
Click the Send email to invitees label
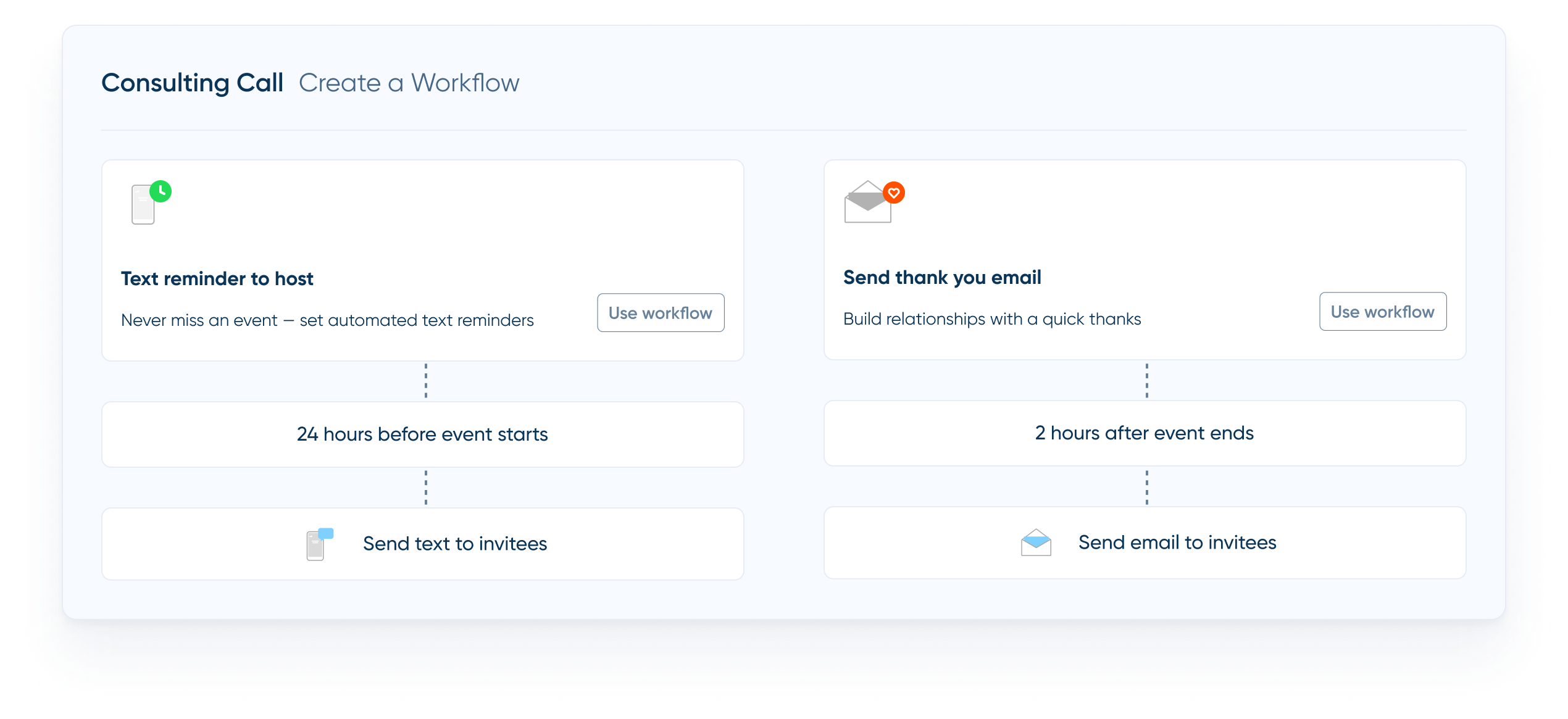point(1177,542)
